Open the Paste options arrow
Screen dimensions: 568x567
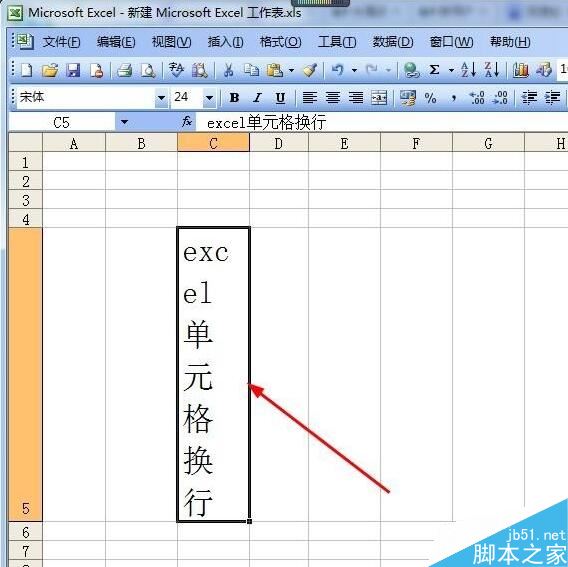tap(292, 70)
